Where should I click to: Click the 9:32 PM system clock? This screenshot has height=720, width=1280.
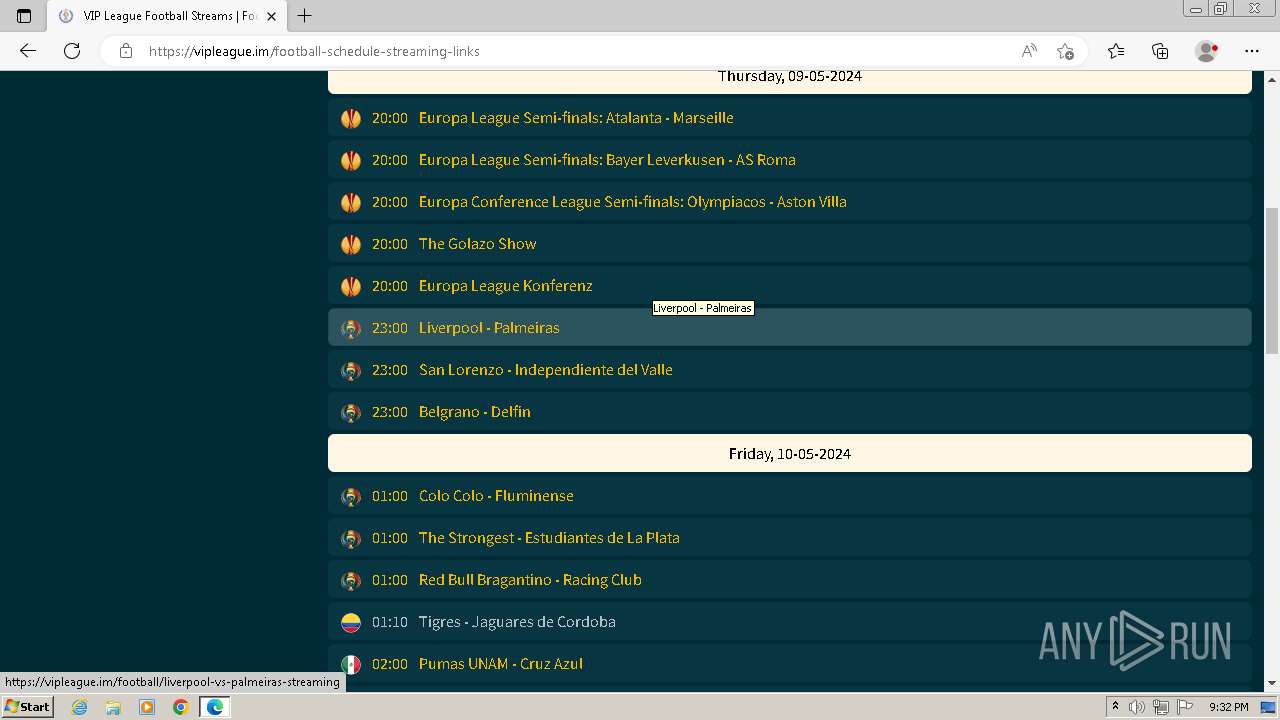1229,707
